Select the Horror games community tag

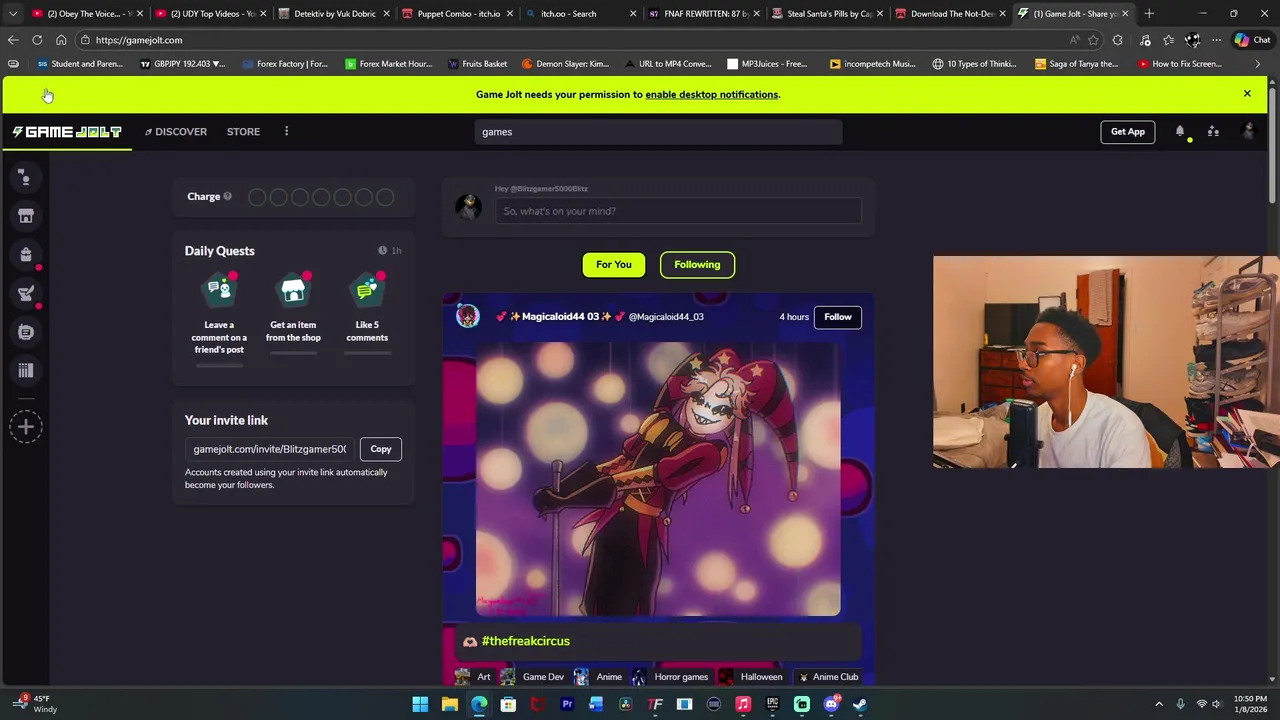[670, 677]
